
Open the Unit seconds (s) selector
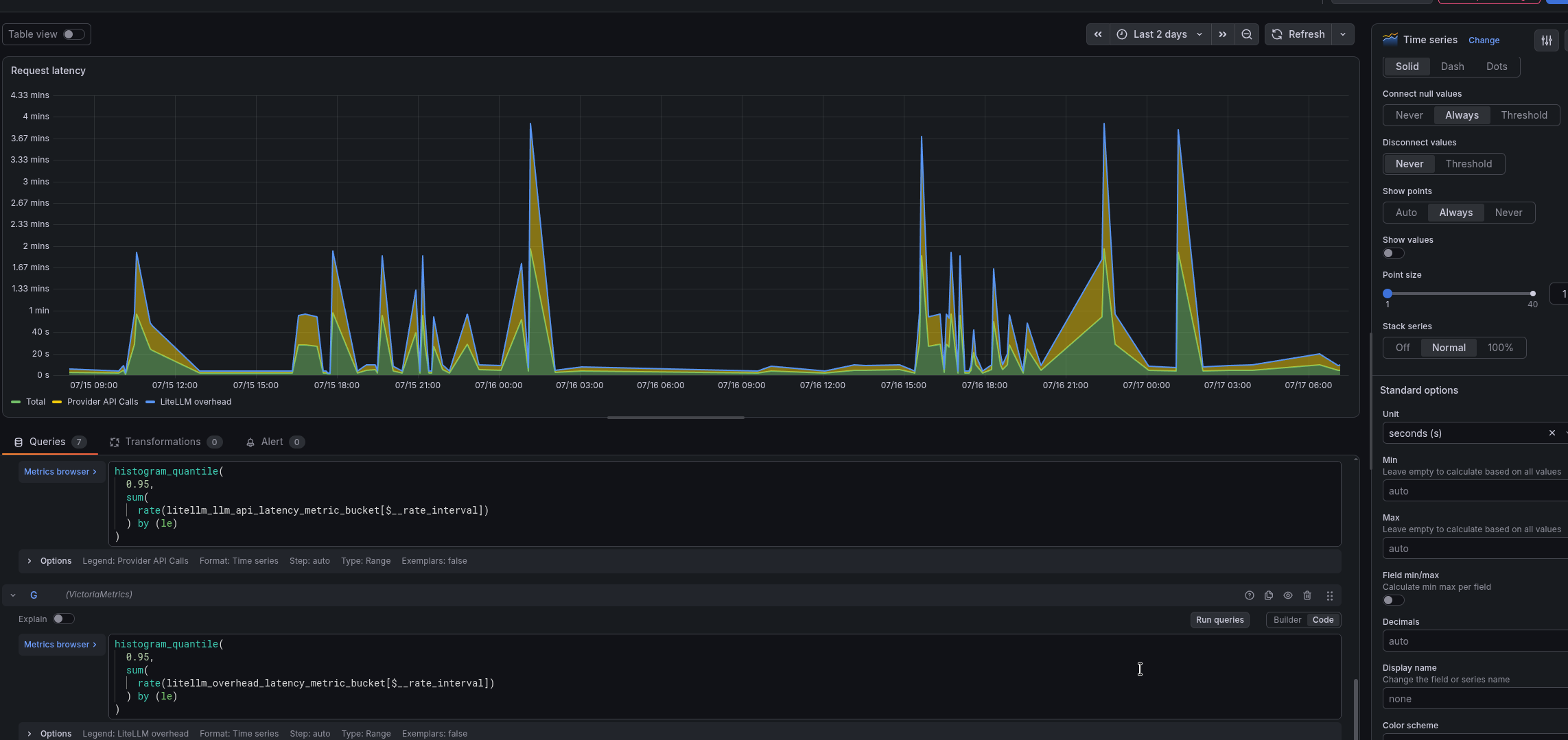point(1465,433)
